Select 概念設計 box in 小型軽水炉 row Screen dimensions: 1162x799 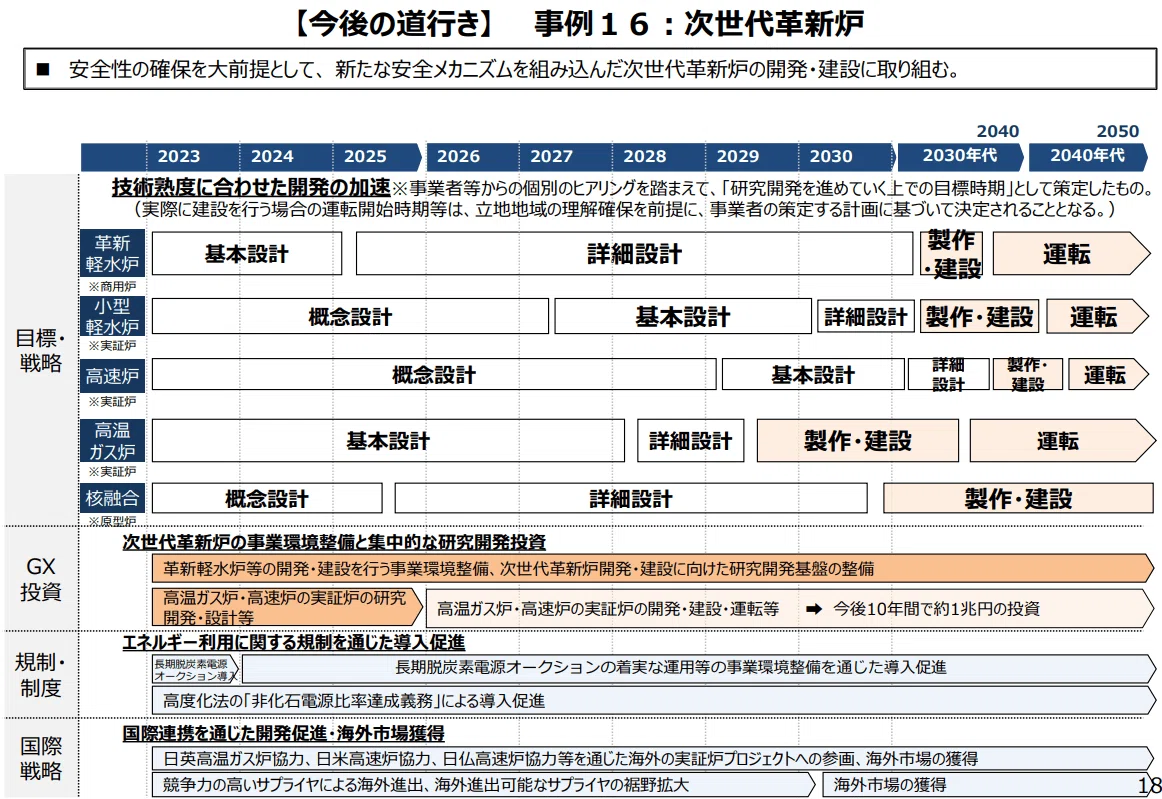tap(350, 316)
